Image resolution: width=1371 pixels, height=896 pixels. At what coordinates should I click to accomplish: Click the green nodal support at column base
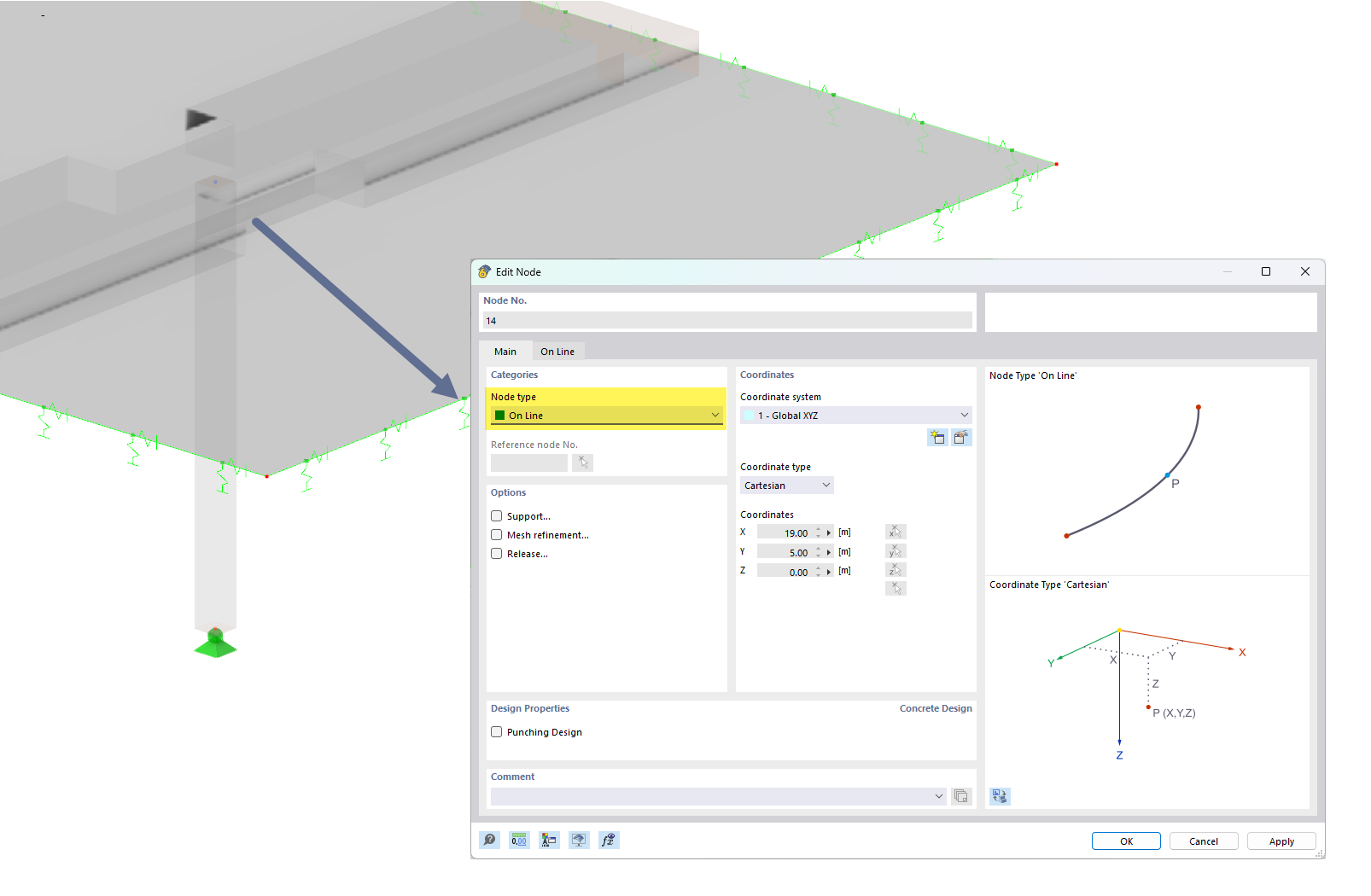click(215, 643)
